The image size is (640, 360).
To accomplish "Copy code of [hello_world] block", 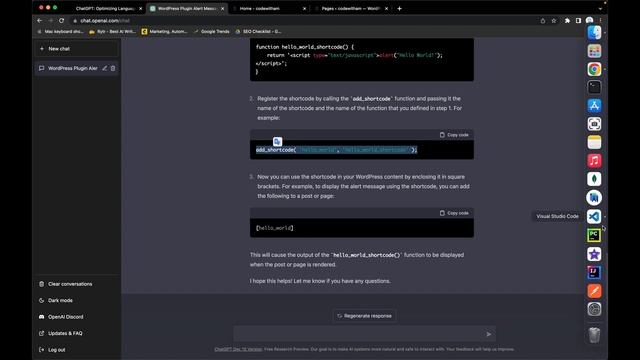I will click(454, 213).
